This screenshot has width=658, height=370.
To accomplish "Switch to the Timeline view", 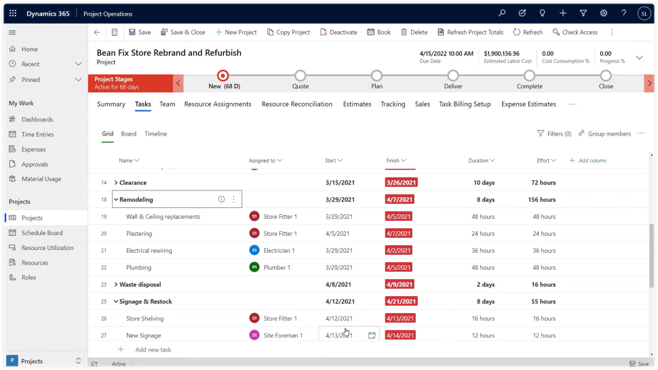I will coord(156,134).
